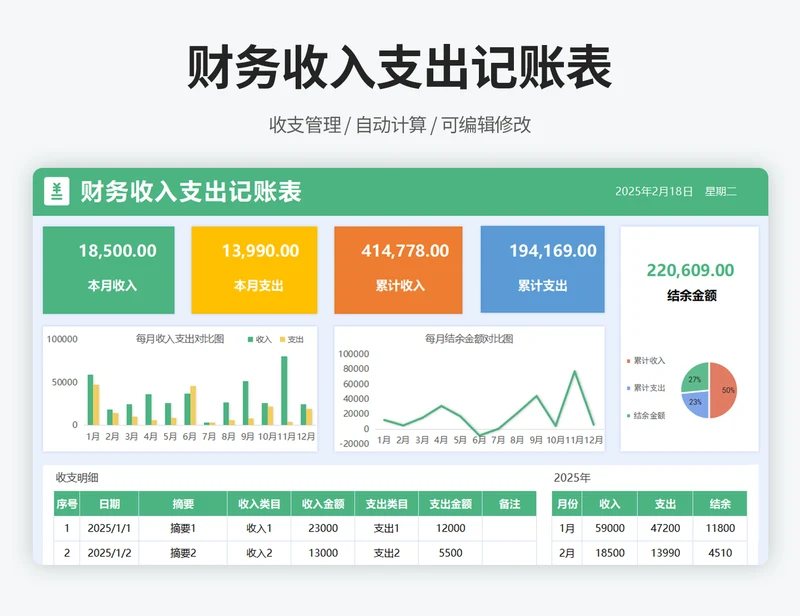The width and height of the screenshot is (800, 616).
Task: Click the 5500 expense amount cell
Action: tap(450, 553)
